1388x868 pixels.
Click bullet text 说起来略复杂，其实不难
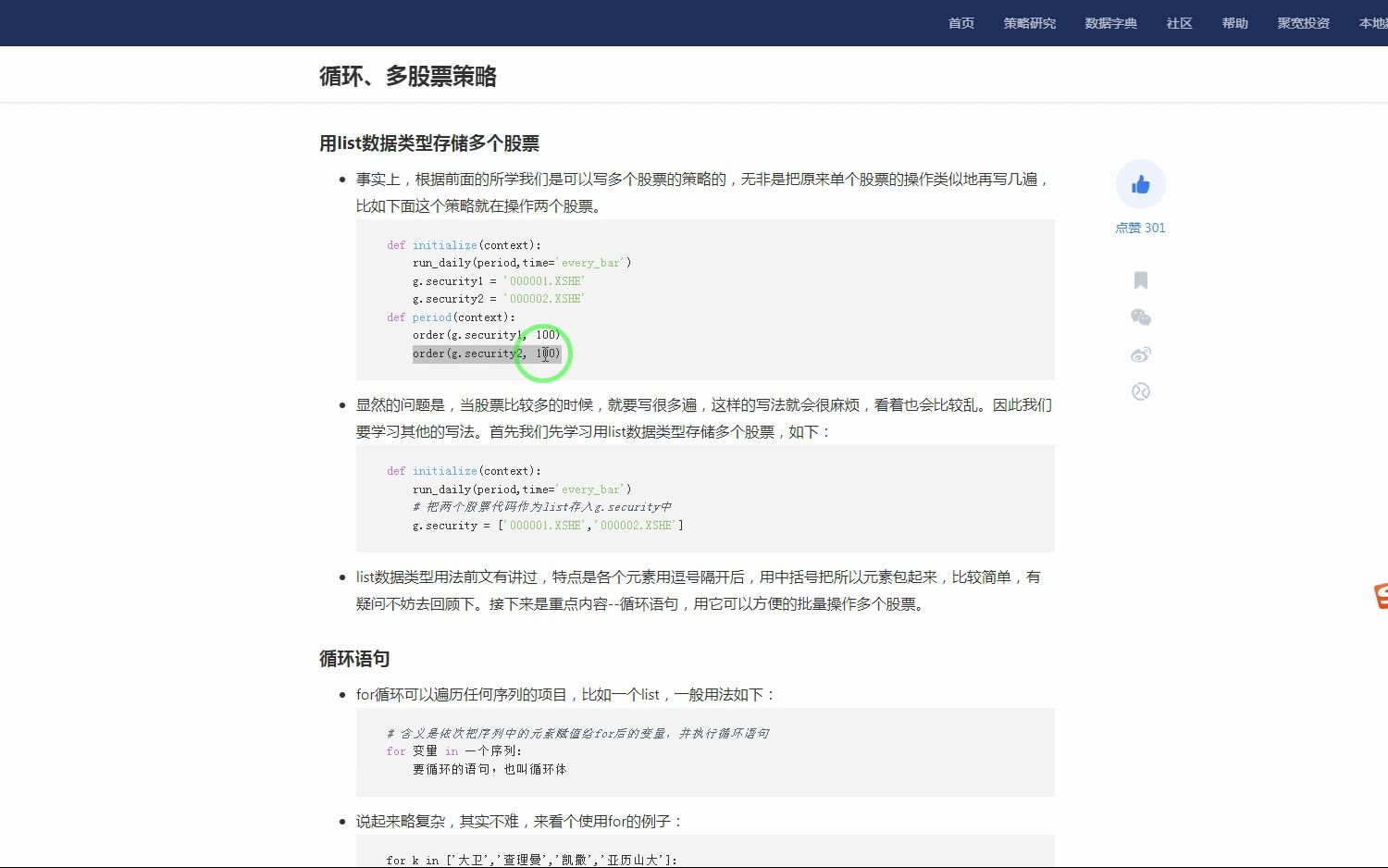click(520, 822)
